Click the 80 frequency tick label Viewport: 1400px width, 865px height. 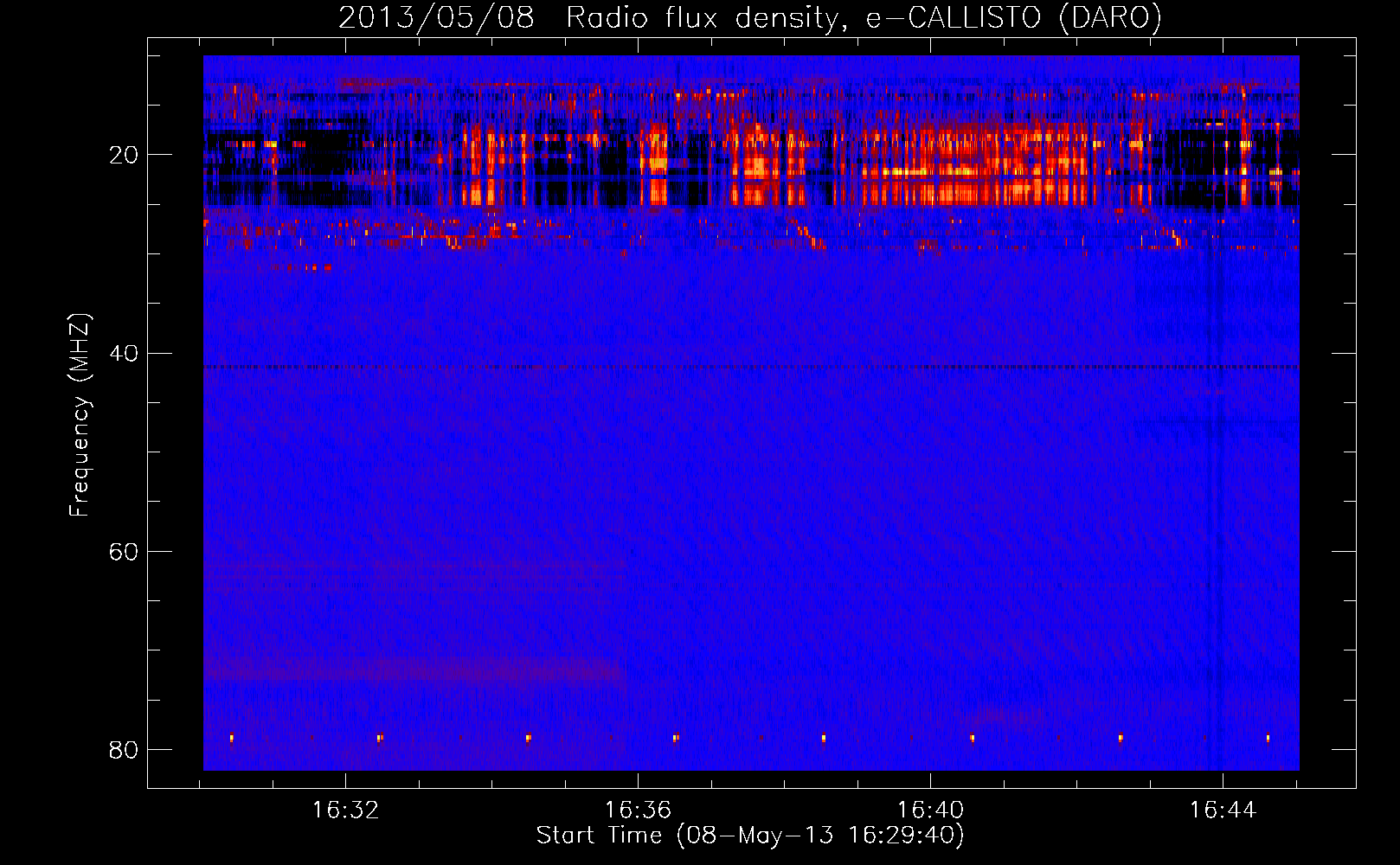124,749
